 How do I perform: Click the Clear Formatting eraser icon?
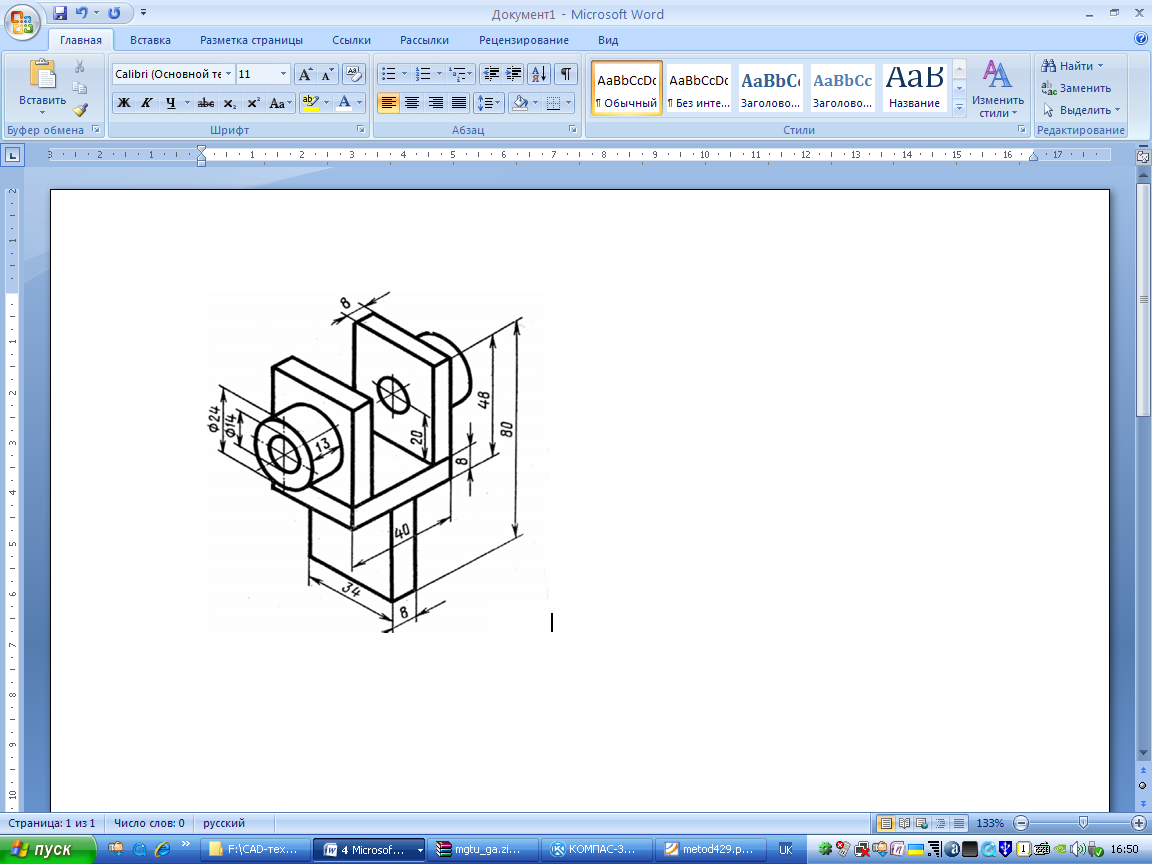point(354,74)
